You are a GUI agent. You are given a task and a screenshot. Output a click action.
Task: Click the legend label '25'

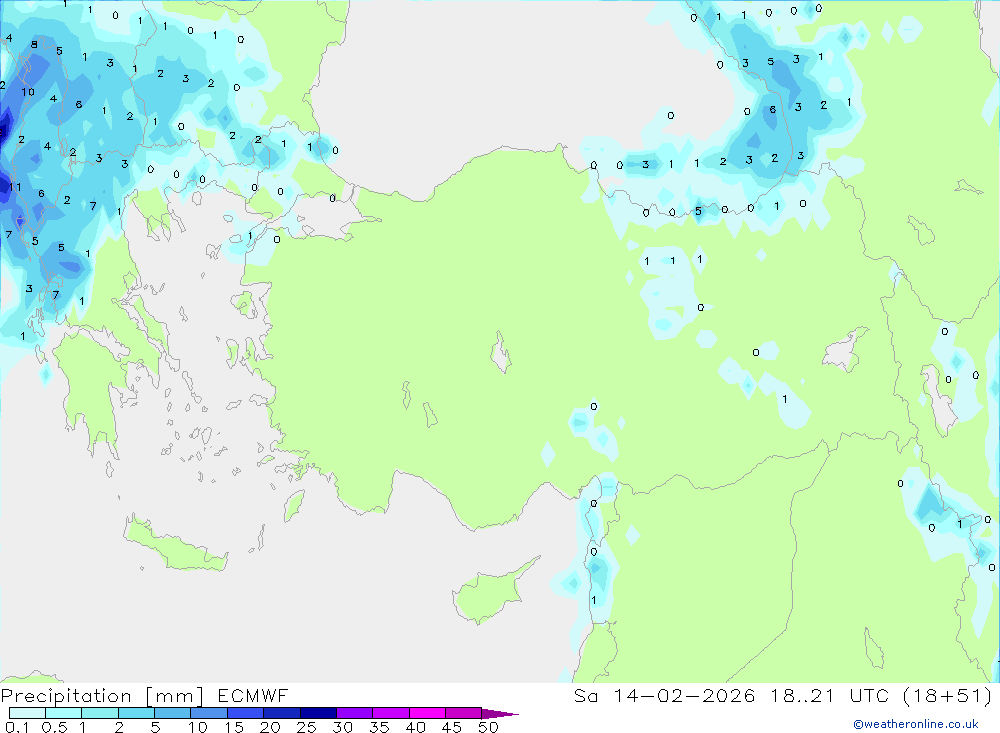pos(306,727)
